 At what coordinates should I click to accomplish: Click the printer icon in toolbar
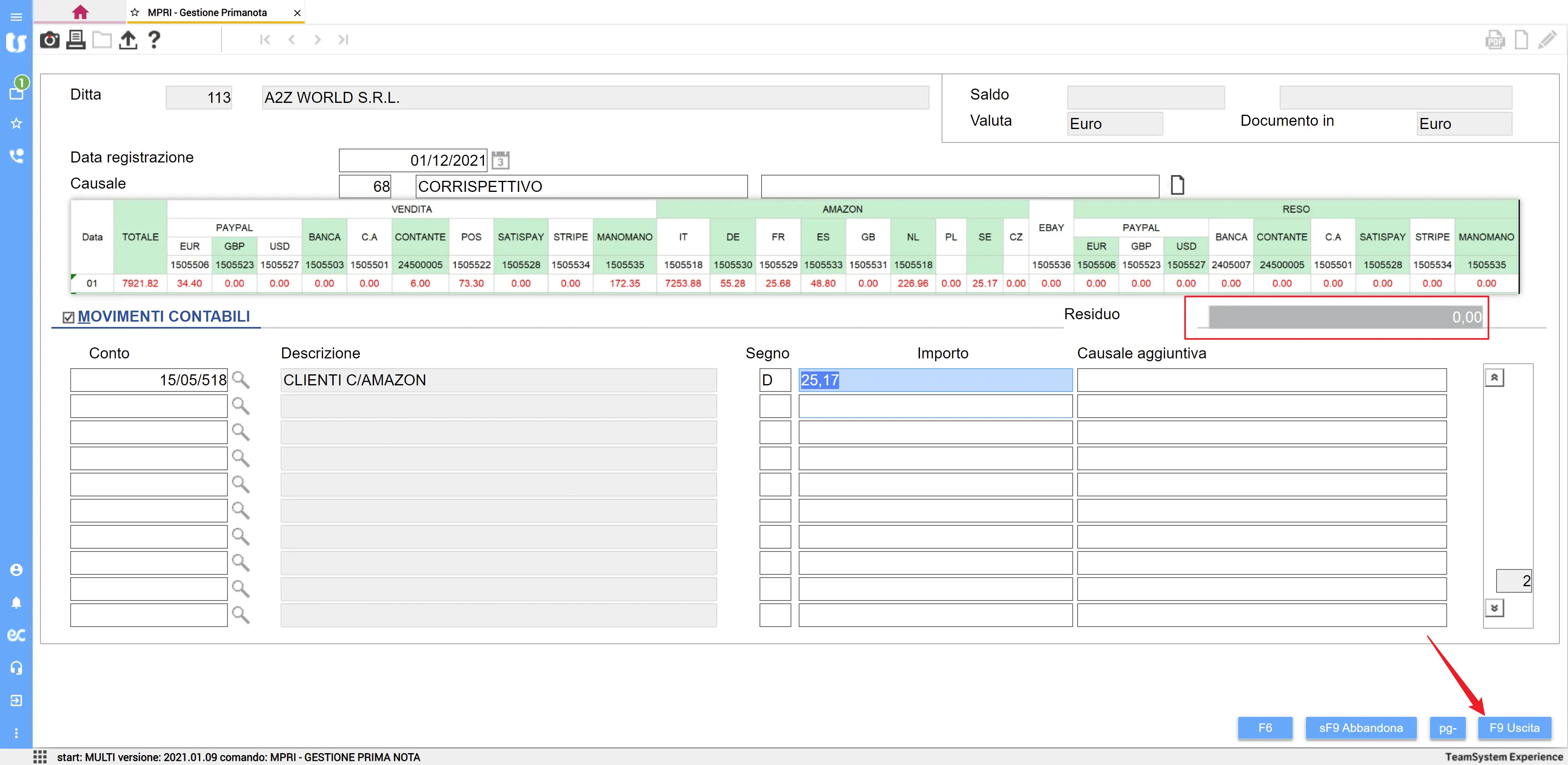76,40
